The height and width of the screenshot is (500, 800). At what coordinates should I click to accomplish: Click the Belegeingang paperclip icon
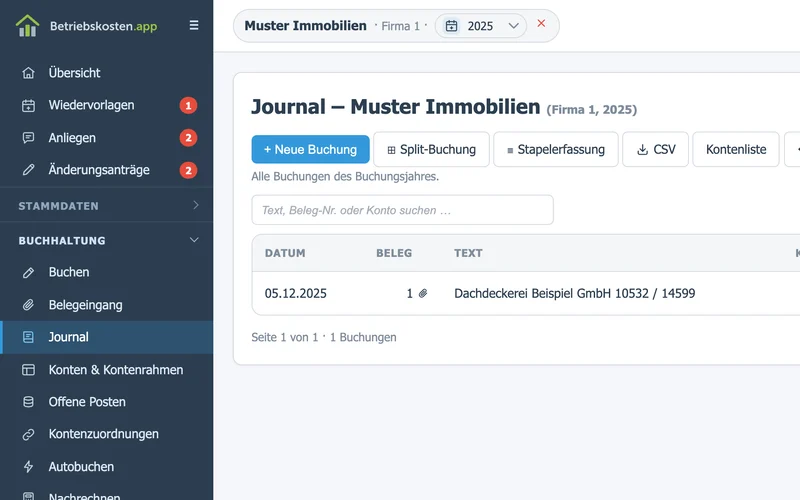coord(29,305)
